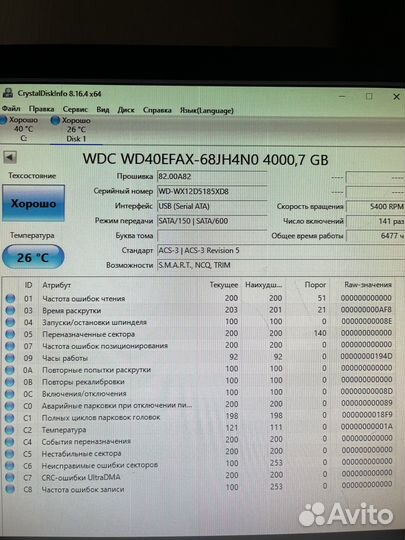Click status icon for attribute 0B

point(10,382)
